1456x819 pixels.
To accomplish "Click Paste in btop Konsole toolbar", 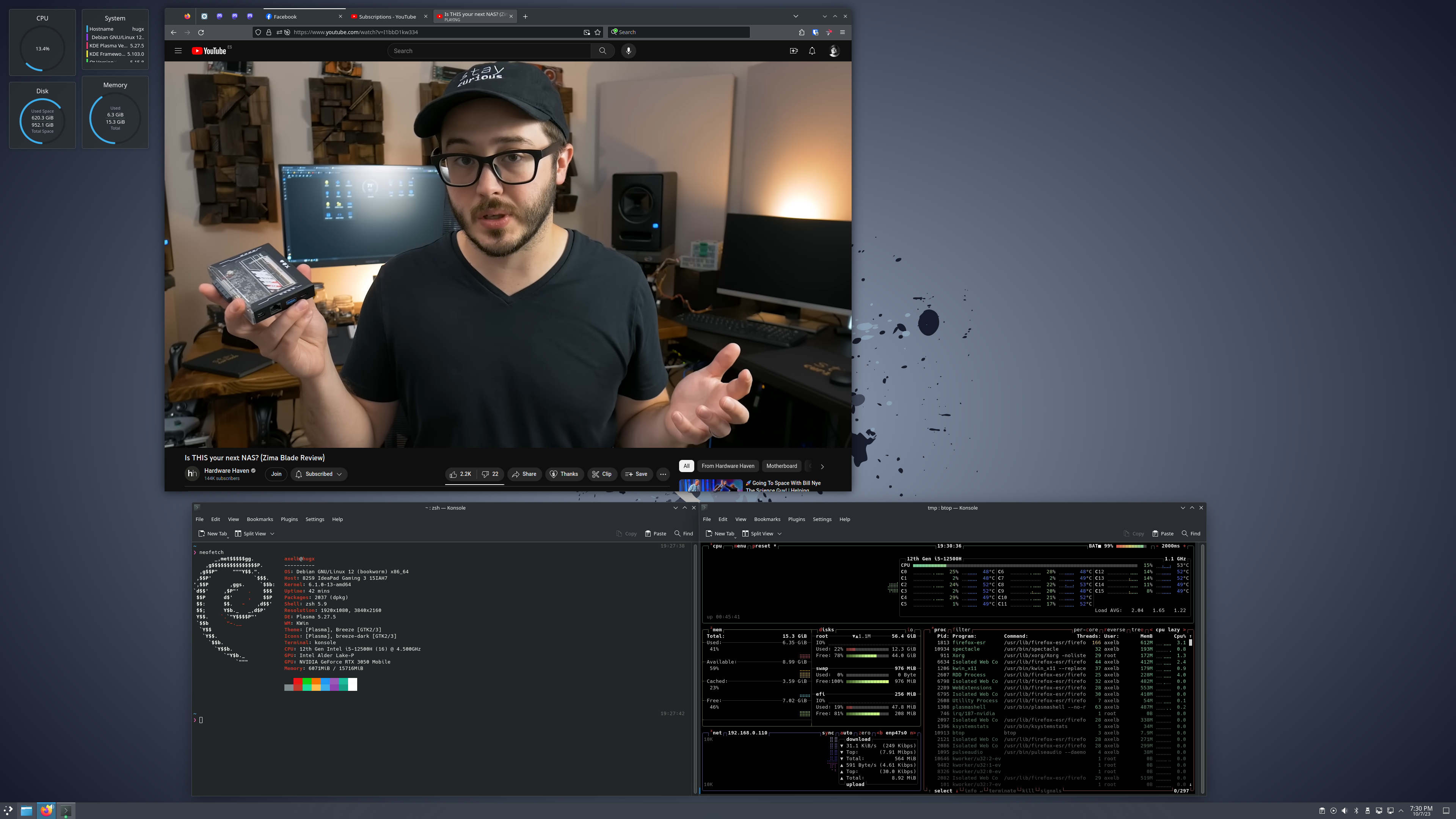I will coord(1163,533).
